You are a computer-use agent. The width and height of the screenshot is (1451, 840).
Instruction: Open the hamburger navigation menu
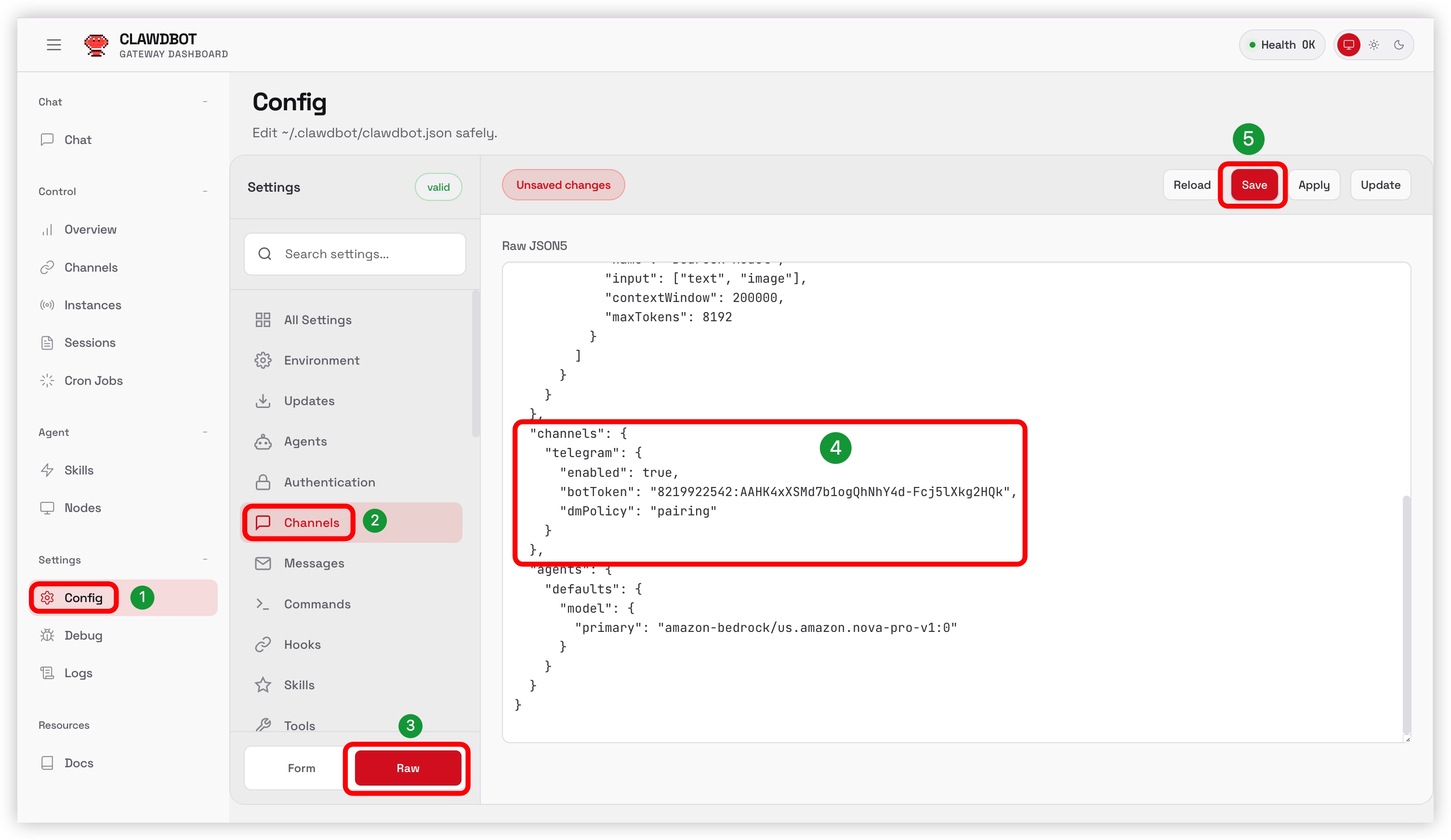click(53, 44)
